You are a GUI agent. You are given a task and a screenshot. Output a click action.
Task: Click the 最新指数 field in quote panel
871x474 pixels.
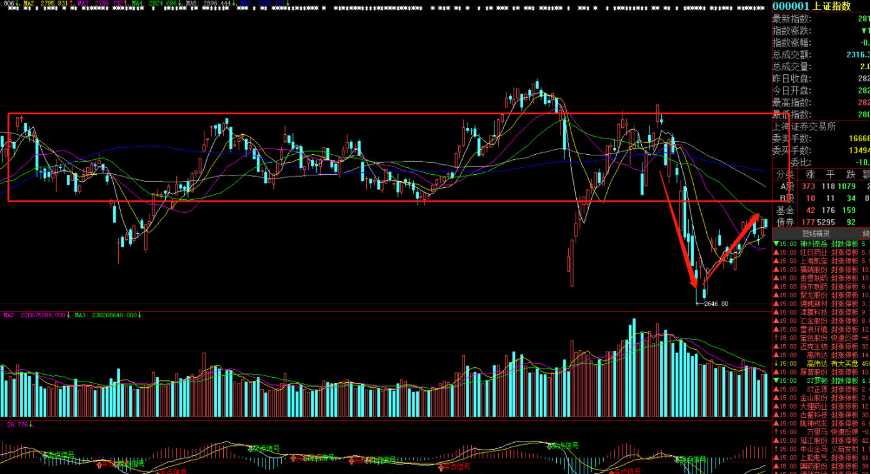(790, 20)
